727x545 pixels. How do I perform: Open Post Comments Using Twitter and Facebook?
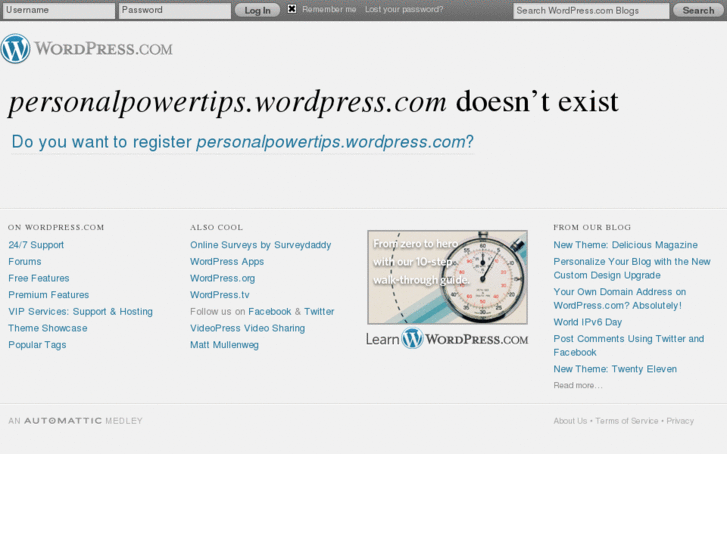click(x=629, y=346)
